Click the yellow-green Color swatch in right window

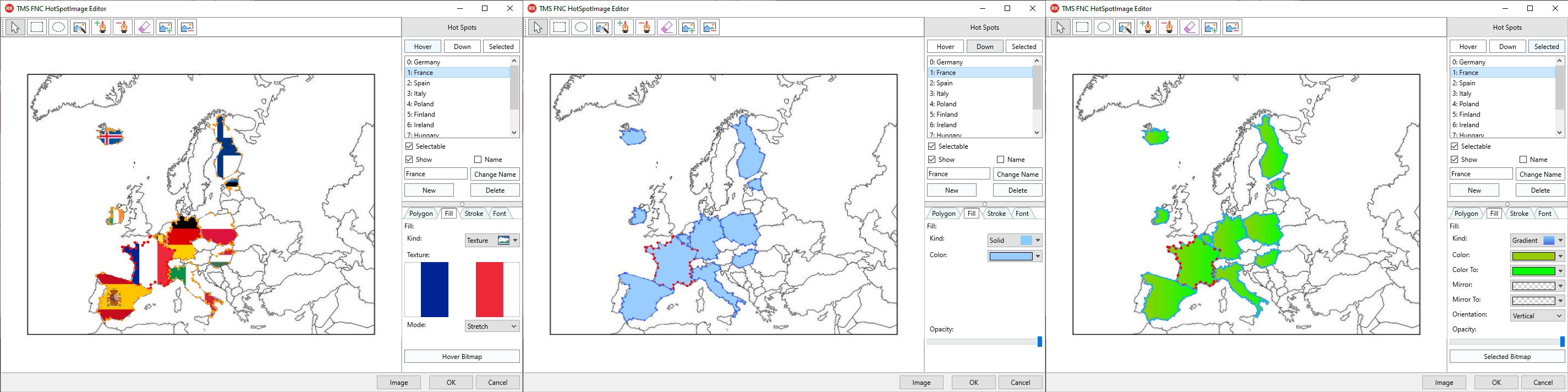[x=1533, y=256]
